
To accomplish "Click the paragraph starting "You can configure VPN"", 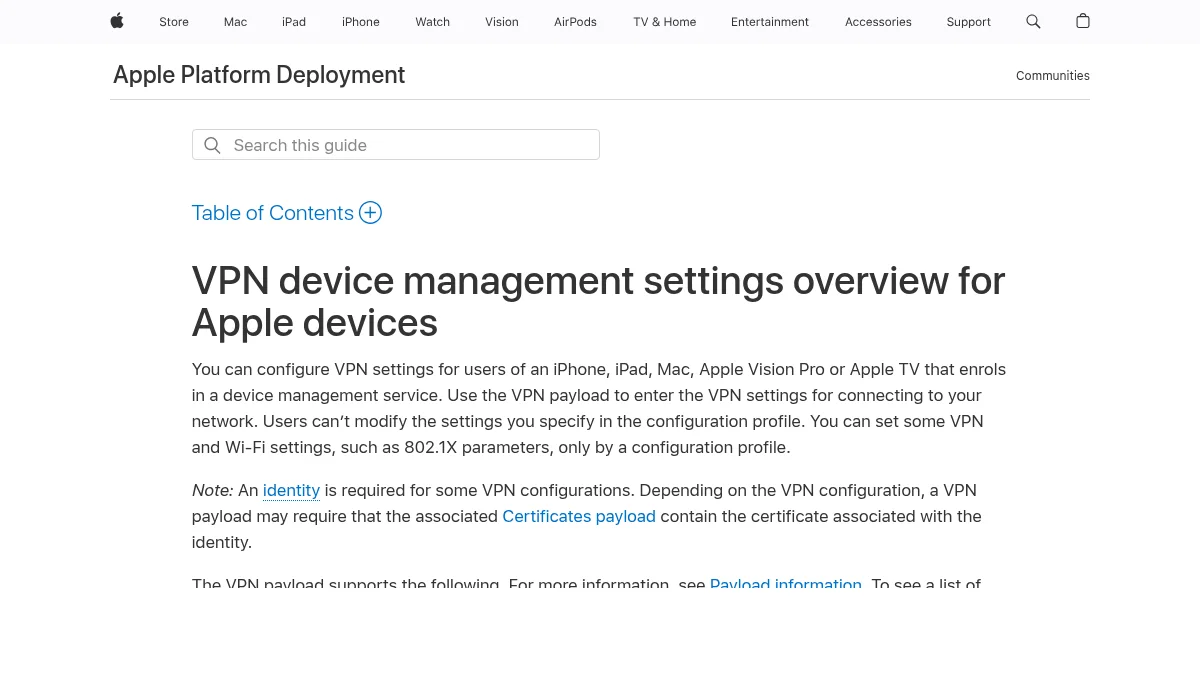I will click(x=599, y=408).
